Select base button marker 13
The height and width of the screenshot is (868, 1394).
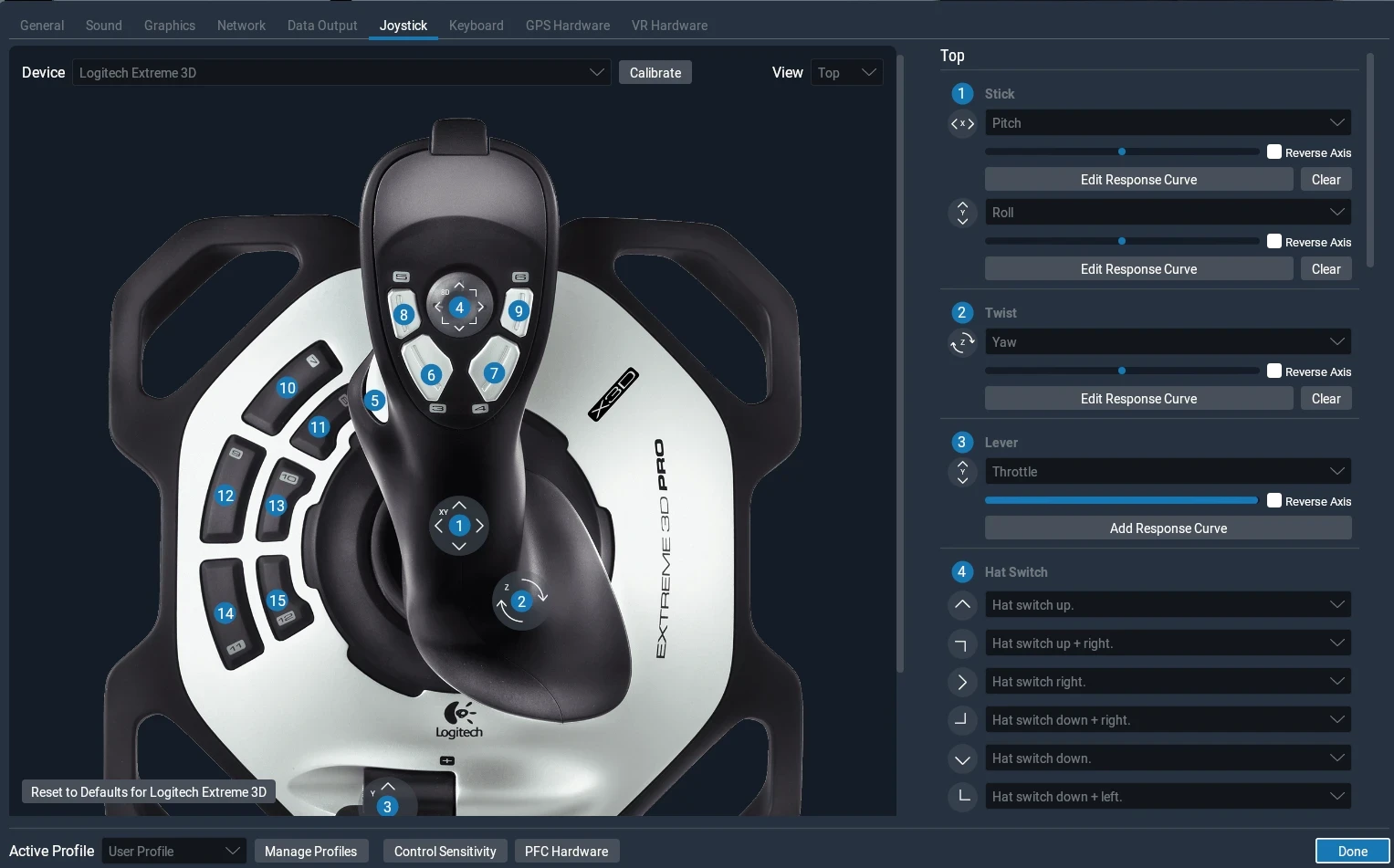[277, 506]
